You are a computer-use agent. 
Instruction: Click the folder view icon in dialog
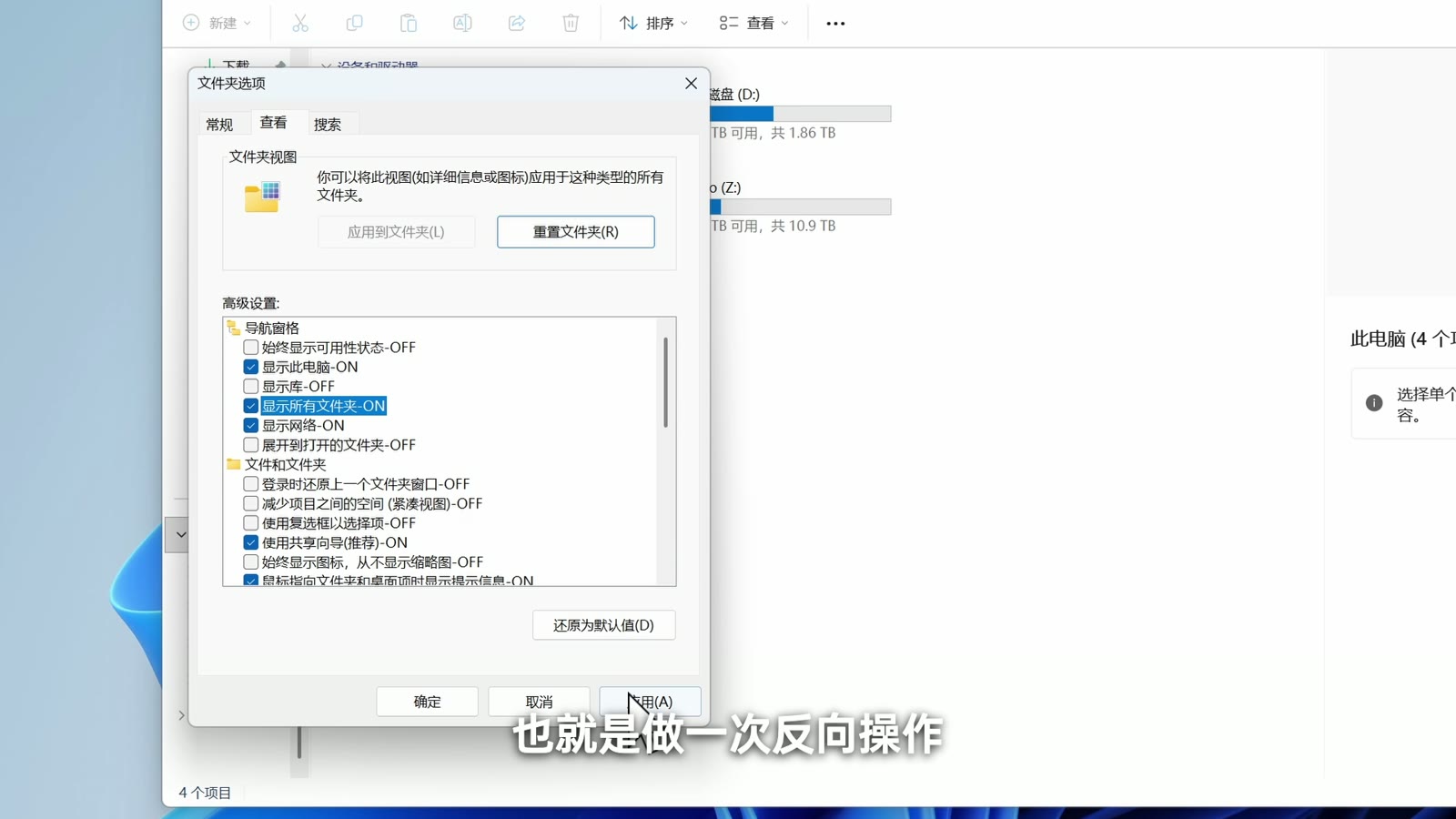(x=262, y=196)
